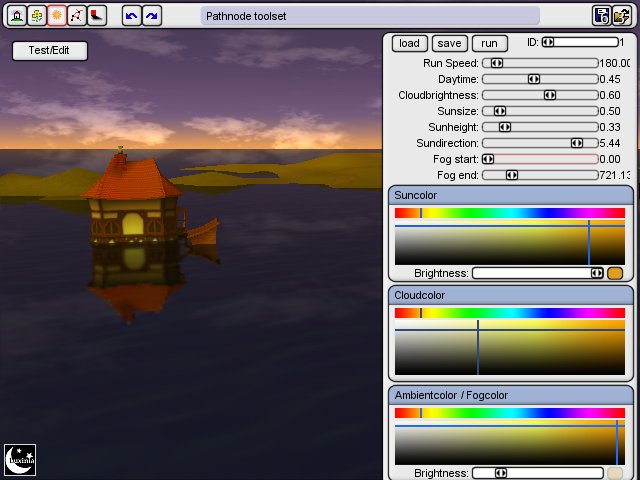Click the moon logo icon in the corner
The image size is (640, 480).
pos(20,459)
